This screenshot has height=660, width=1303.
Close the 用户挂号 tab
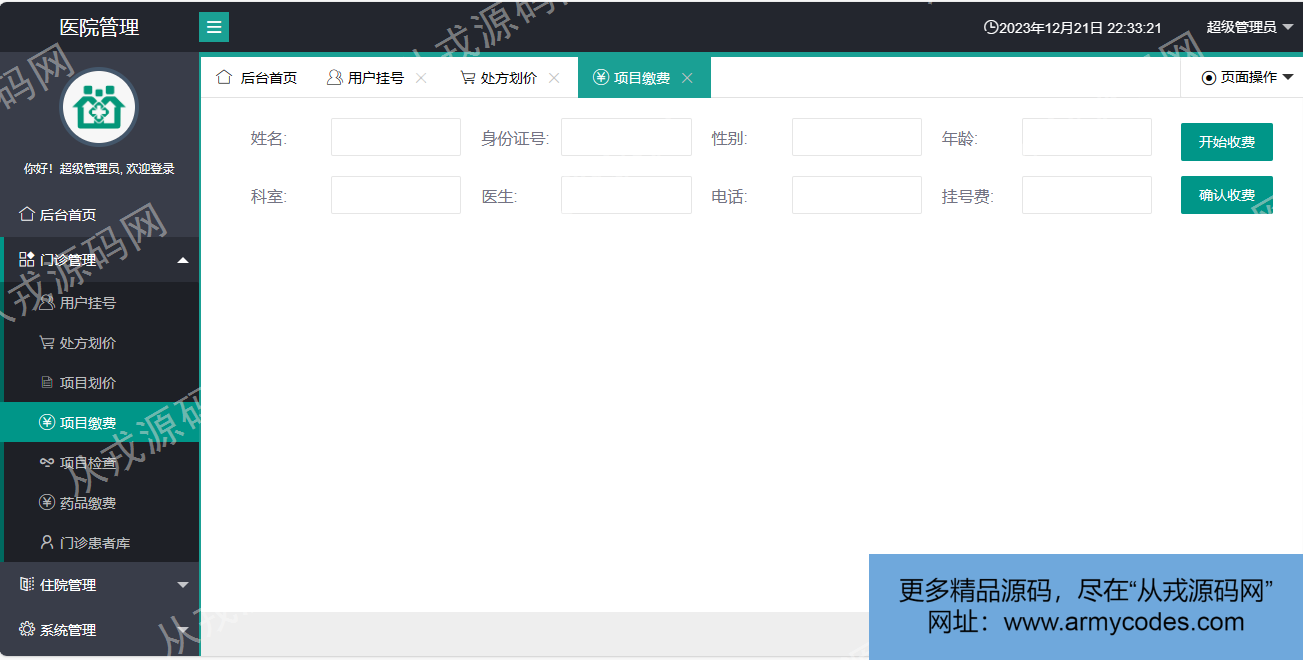pyautogui.click(x=421, y=78)
